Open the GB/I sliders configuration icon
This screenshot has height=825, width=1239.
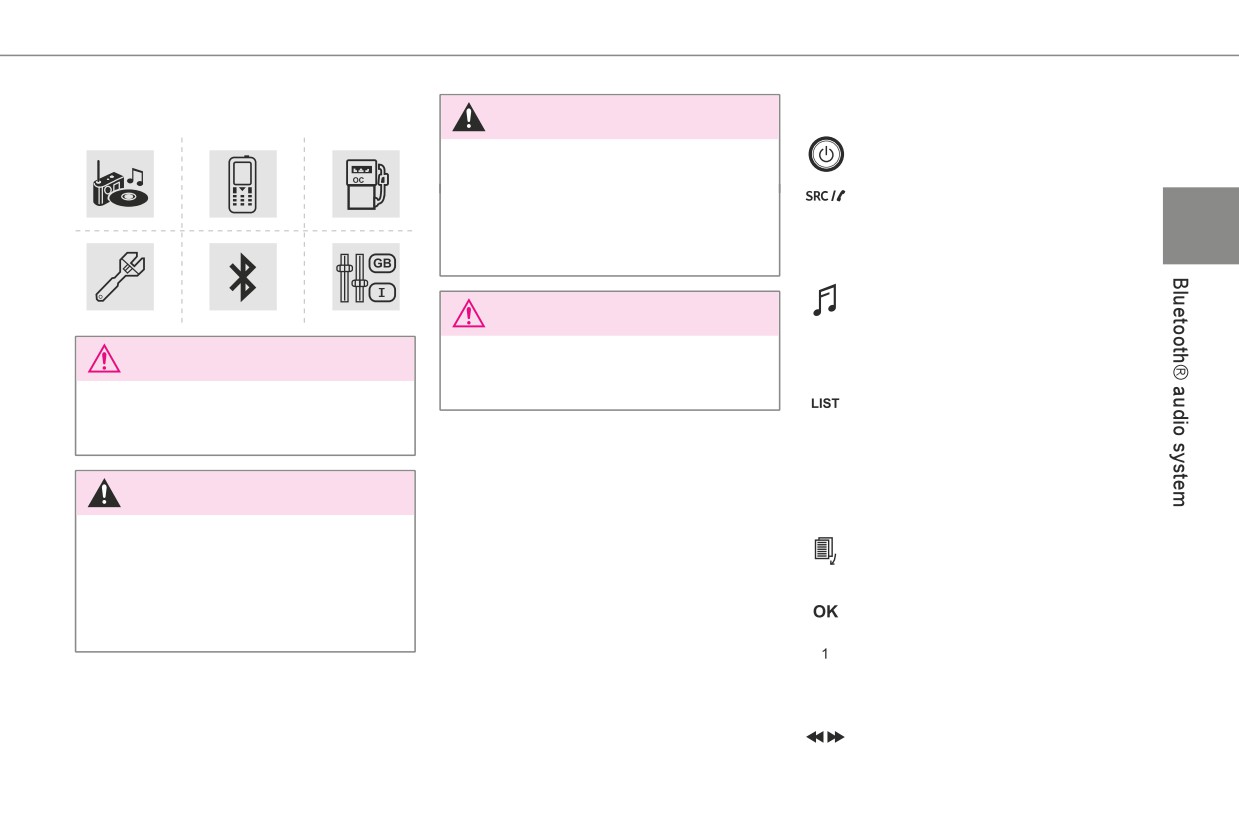click(366, 277)
